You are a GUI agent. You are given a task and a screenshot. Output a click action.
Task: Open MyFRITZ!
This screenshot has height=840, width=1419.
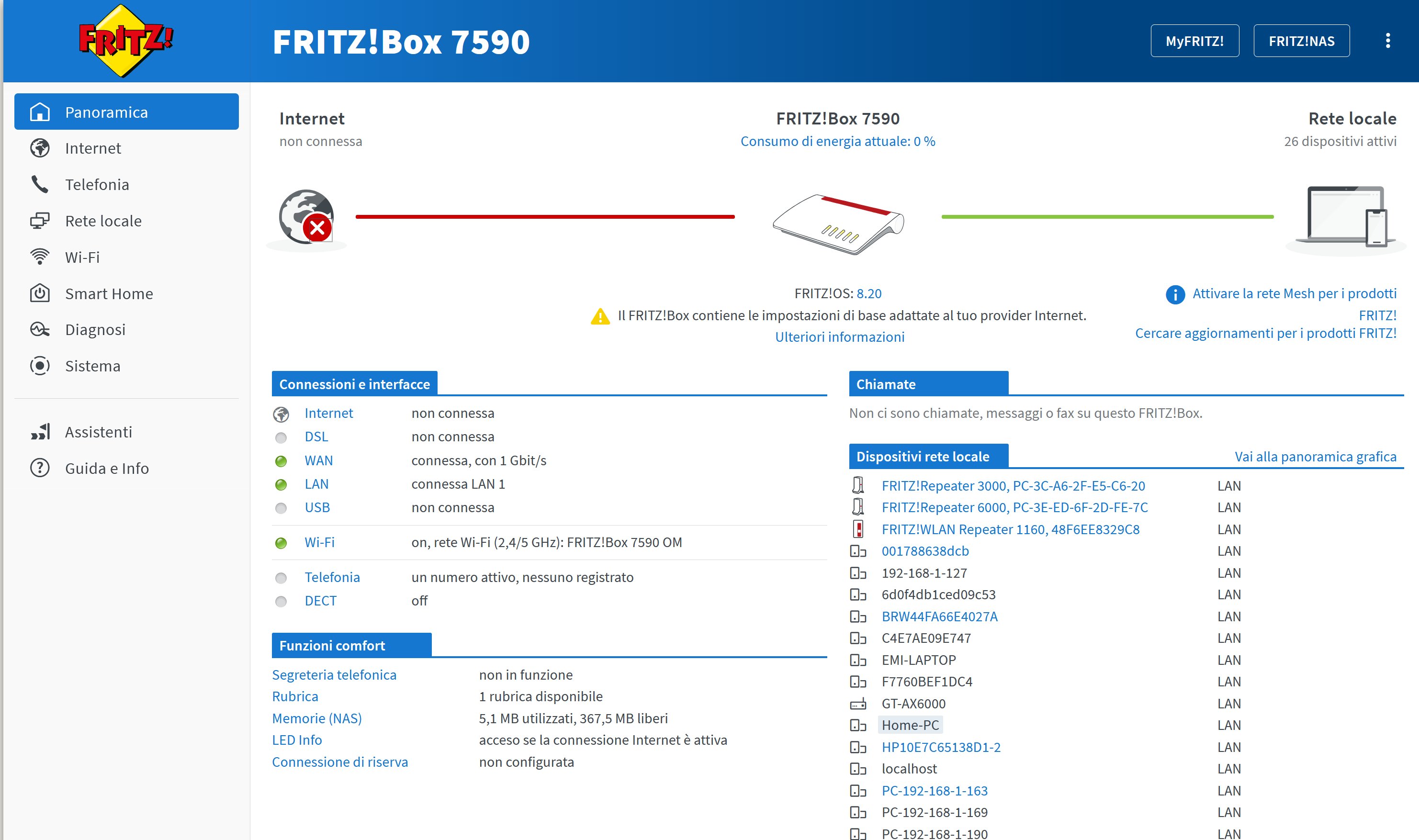pyautogui.click(x=1195, y=40)
